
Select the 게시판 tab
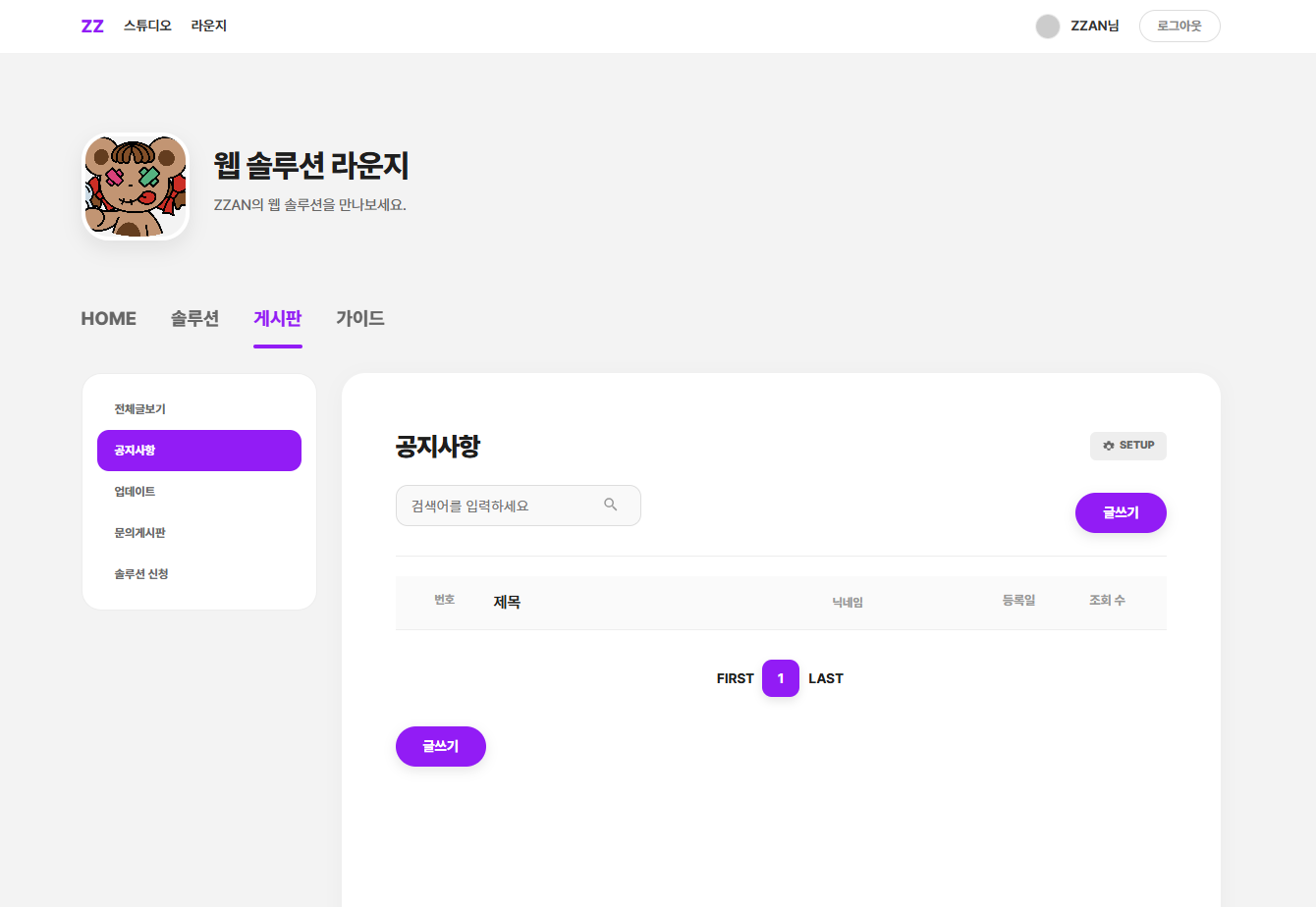pos(278,318)
